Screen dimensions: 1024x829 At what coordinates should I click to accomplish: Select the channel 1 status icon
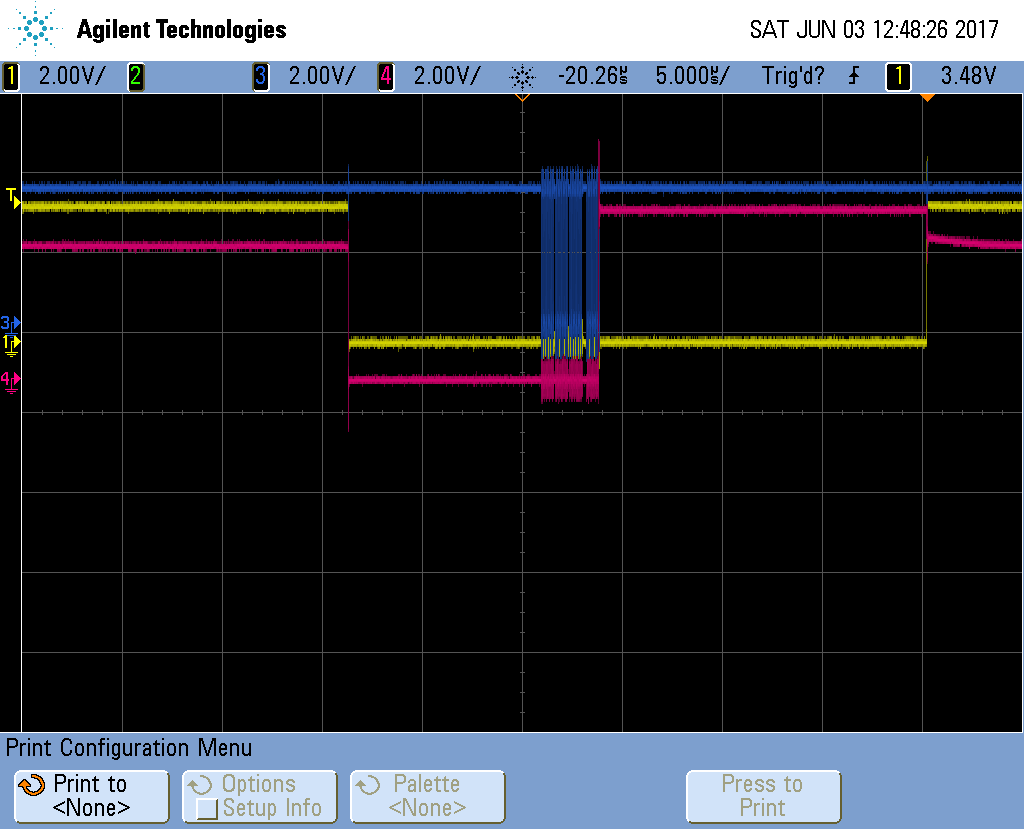(10, 77)
